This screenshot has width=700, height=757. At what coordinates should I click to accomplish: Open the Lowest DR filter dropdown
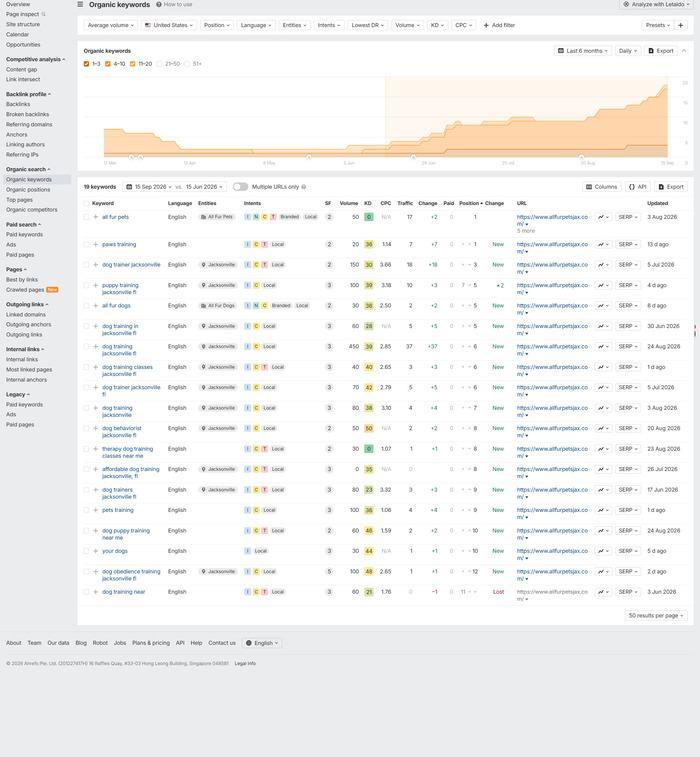click(x=367, y=25)
